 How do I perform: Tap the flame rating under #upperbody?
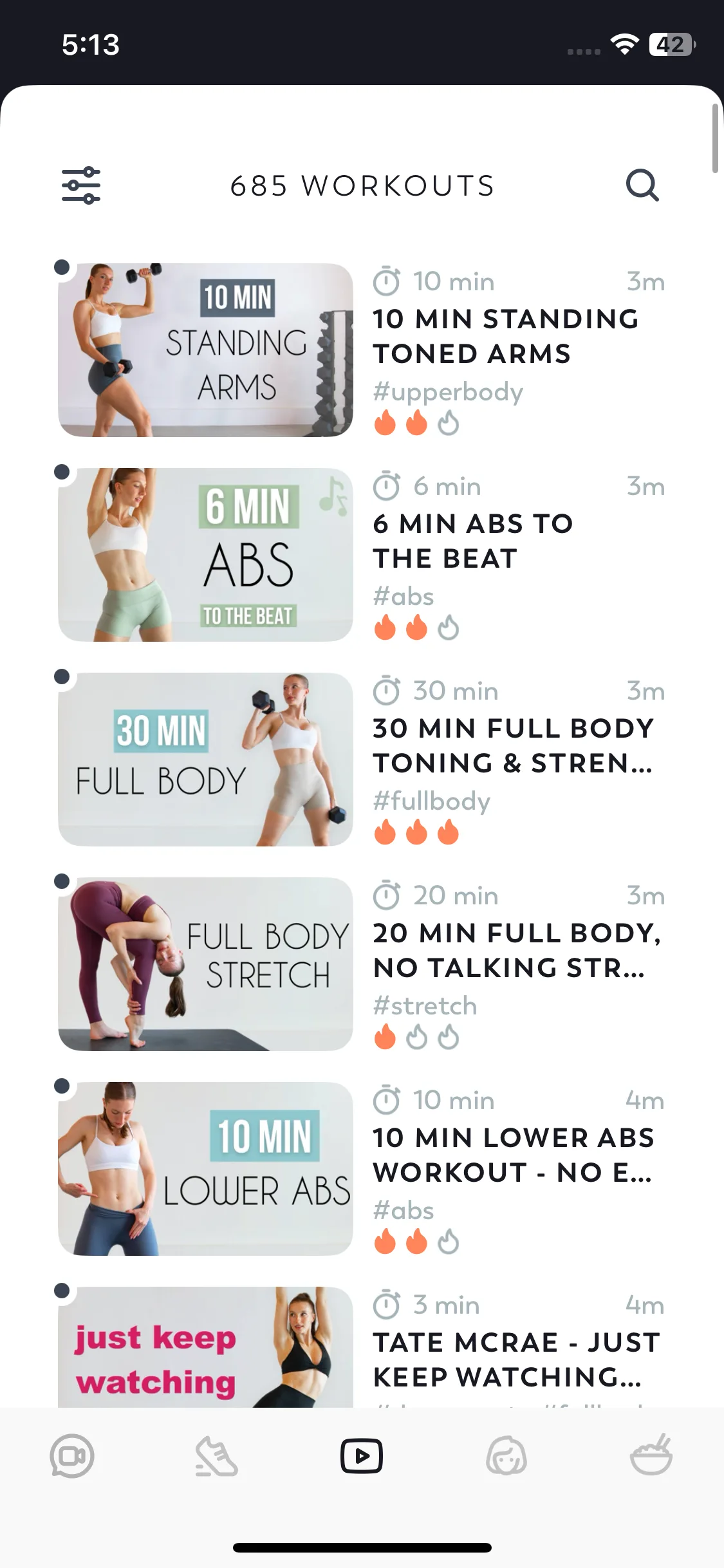click(x=416, y=423)
